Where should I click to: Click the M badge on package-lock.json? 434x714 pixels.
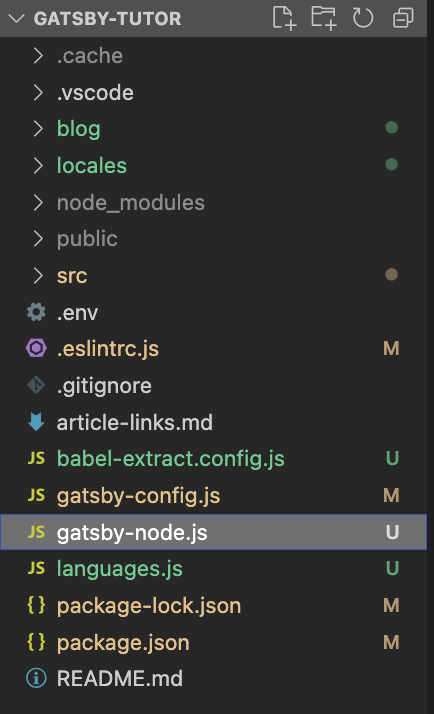click(x=391, y=606)
